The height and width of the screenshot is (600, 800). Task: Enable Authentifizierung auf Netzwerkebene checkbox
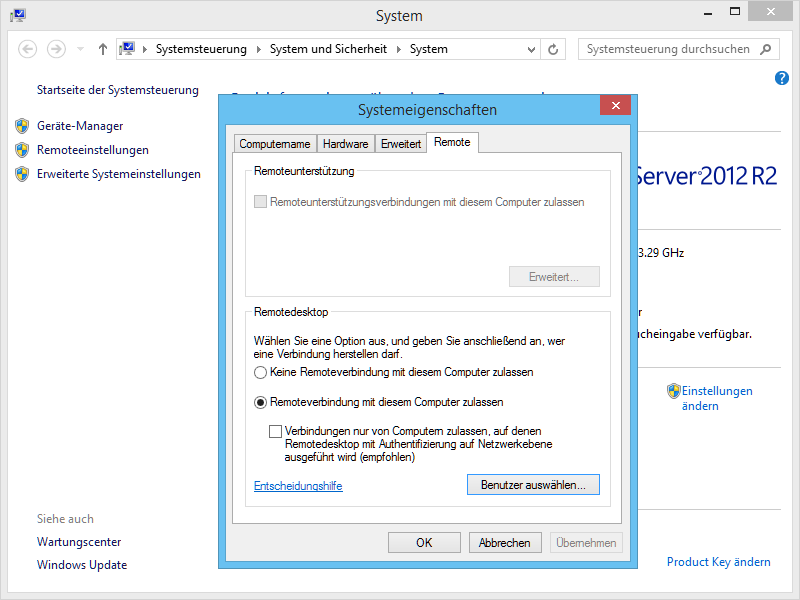[x=276, y=432]
